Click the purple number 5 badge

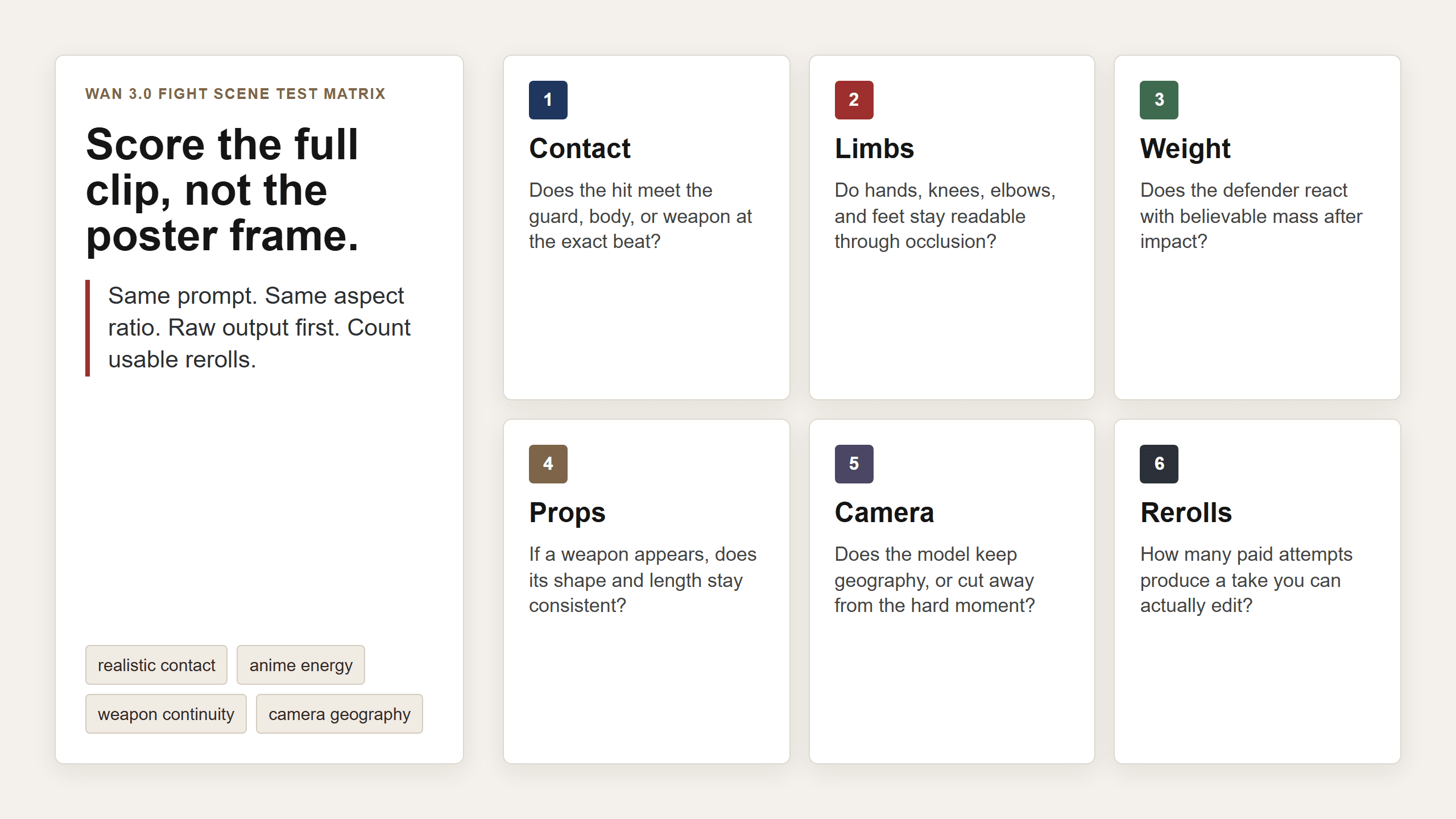point(854,464)
